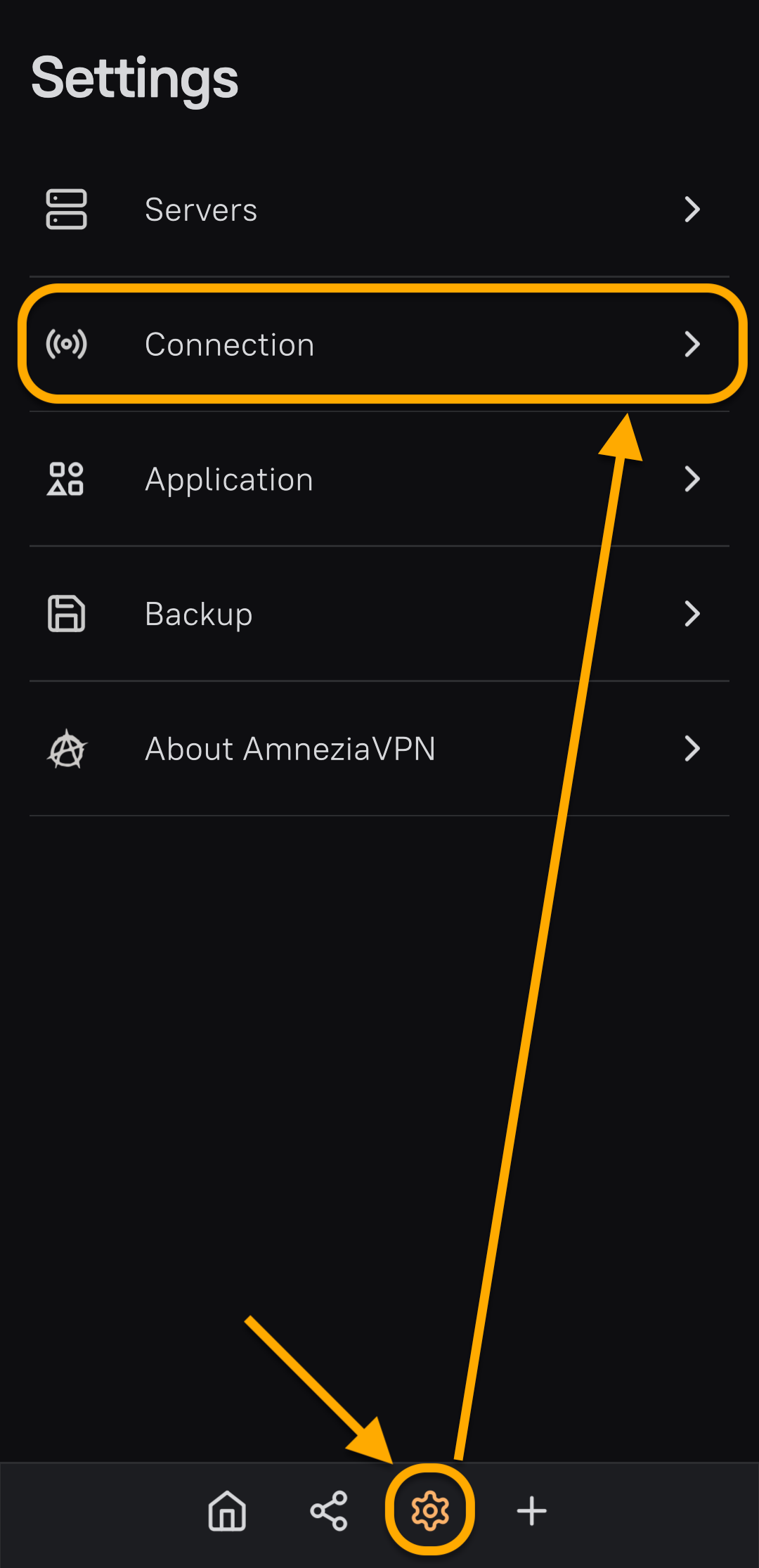Open the Share tab icon
759x1568 pixels.
click(x=329, y=1510)
